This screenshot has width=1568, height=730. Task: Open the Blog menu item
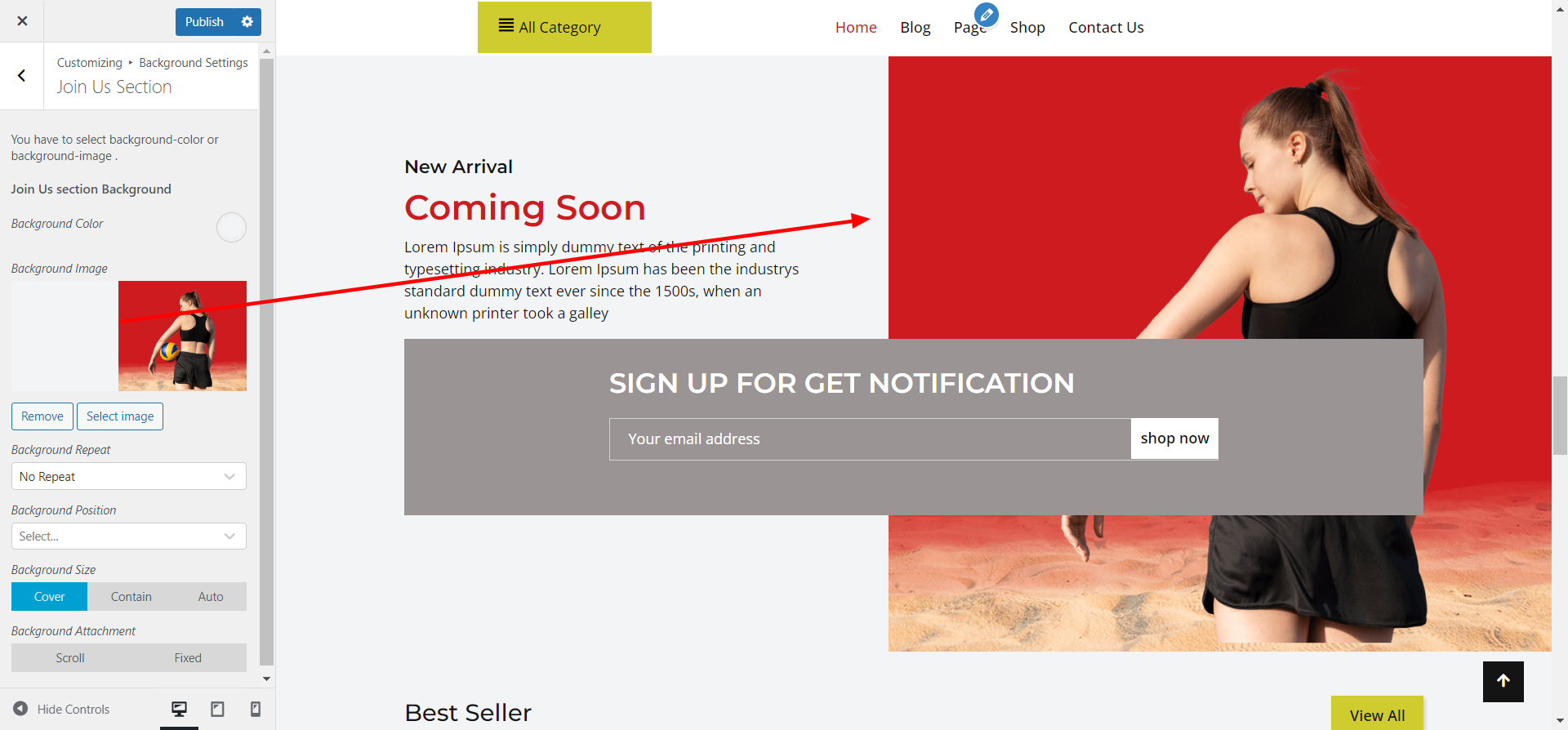pos(915,27)
